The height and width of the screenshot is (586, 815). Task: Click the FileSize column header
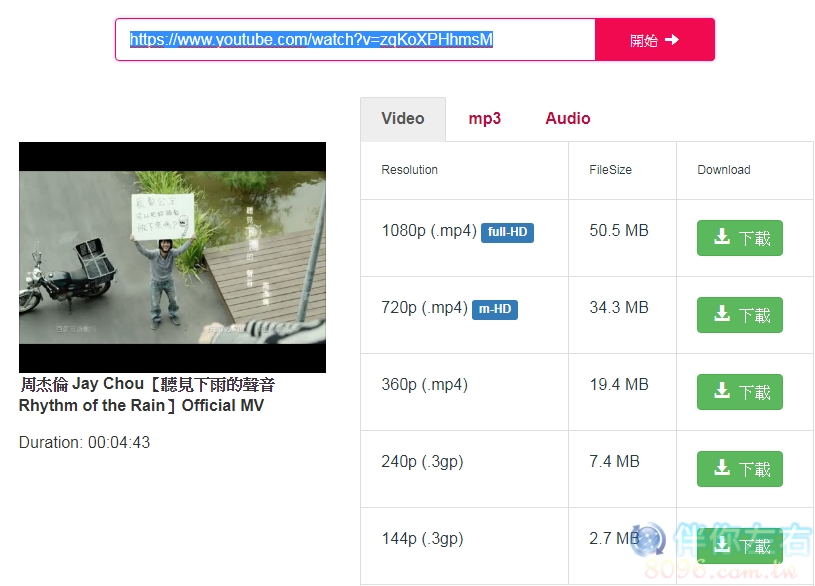pos(610,170)
